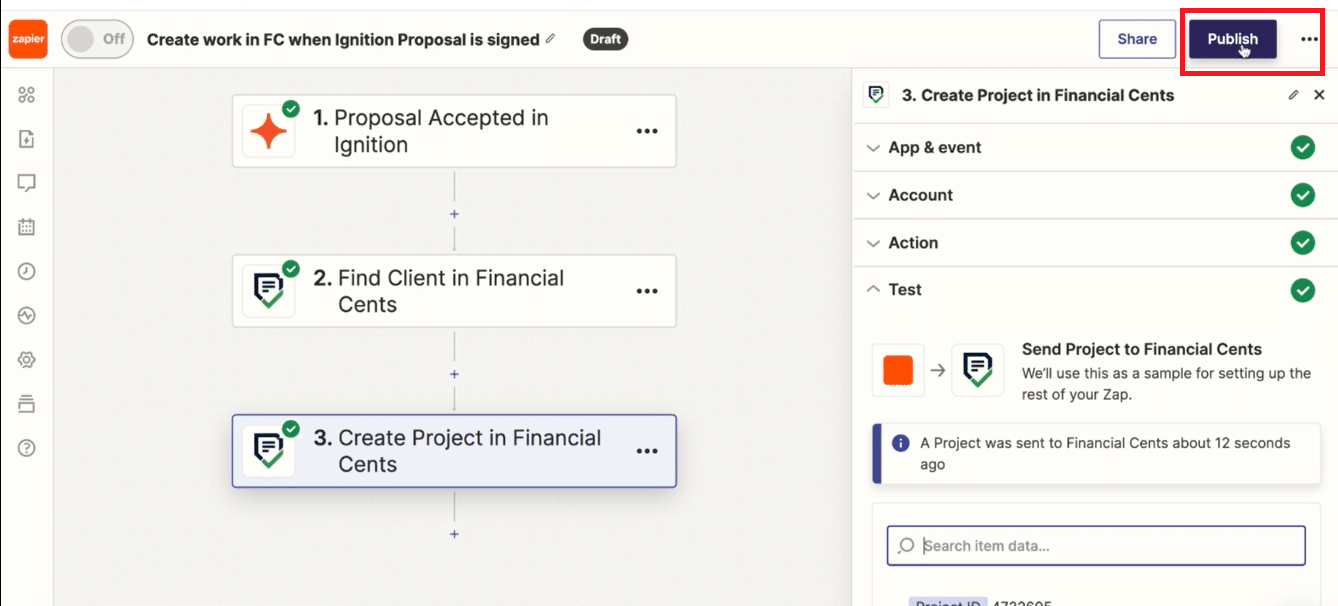
Task: Open the top-right three-dot menu
Action: coord(1309,39)
